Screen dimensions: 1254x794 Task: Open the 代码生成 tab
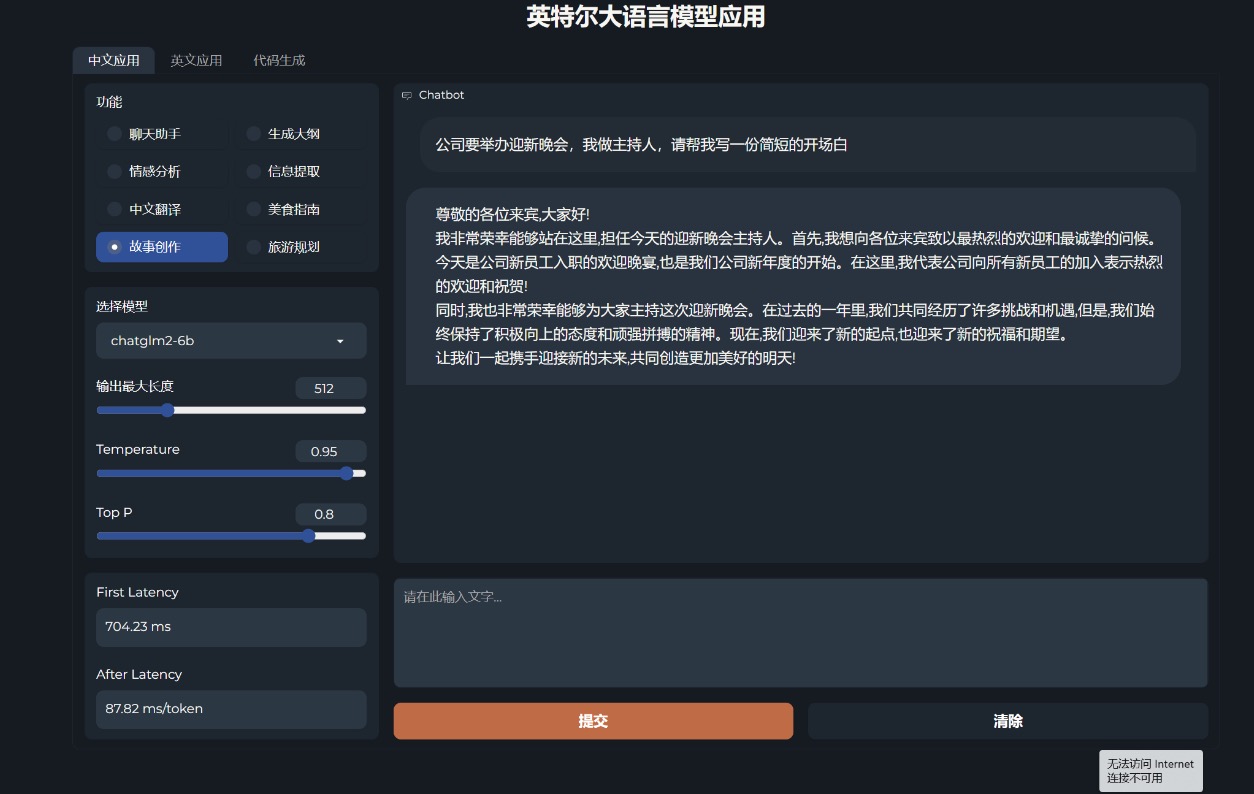click(279, 60)
